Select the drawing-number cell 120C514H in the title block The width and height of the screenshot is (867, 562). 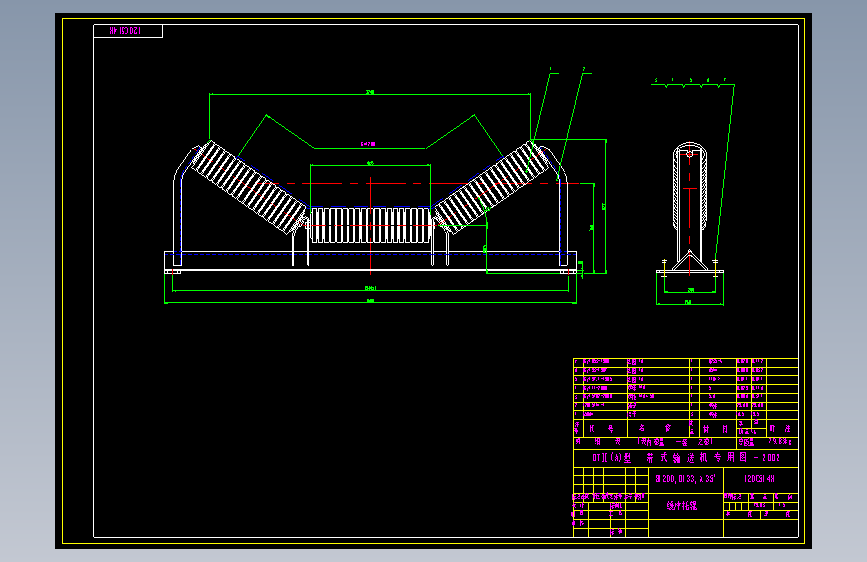760,479
